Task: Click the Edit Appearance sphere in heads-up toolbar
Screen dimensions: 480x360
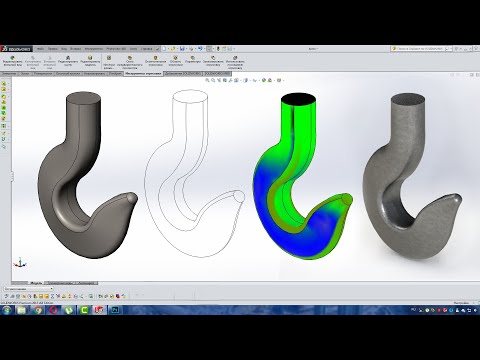Action: tap(264, 80)
